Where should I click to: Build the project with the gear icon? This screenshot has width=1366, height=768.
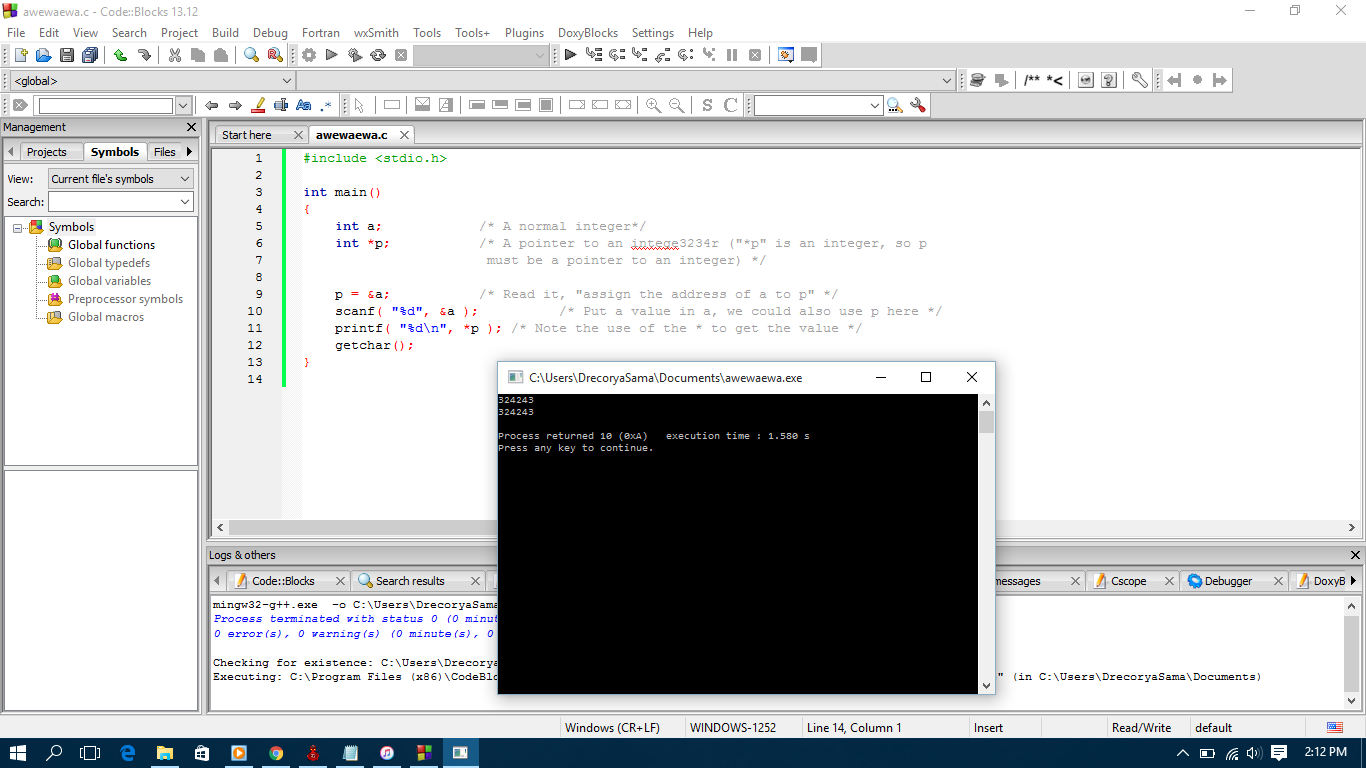pos(308,55)
